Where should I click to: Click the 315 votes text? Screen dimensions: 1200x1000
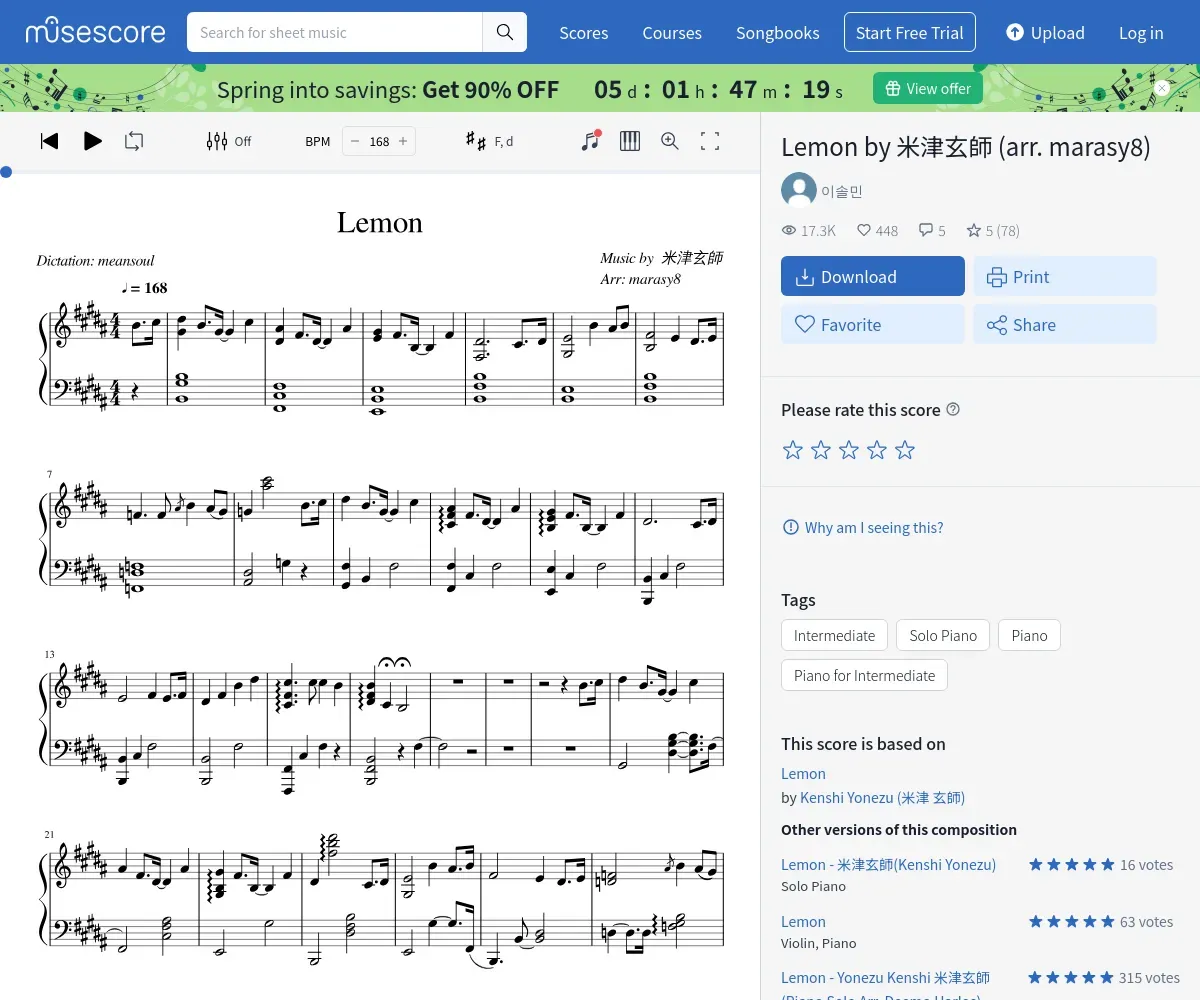point(1150,977)
